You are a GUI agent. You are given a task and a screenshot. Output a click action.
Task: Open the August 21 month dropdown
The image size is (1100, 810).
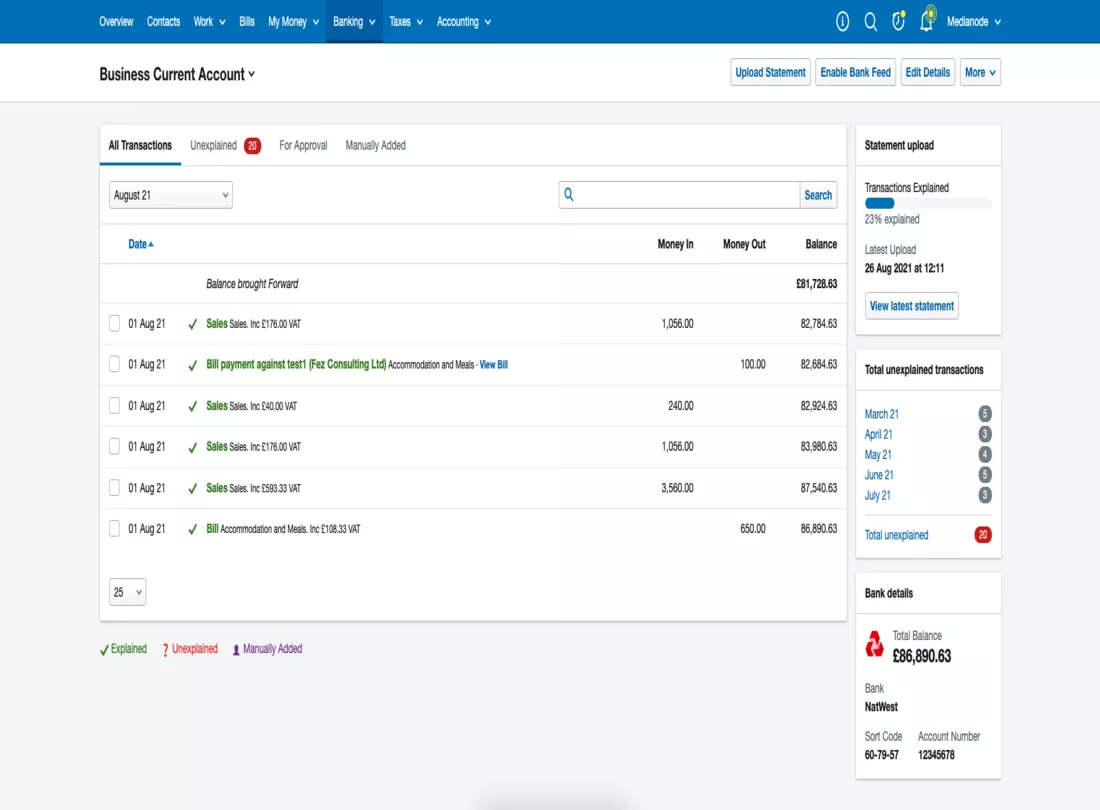pyautogui.click(x=170, y=195)
